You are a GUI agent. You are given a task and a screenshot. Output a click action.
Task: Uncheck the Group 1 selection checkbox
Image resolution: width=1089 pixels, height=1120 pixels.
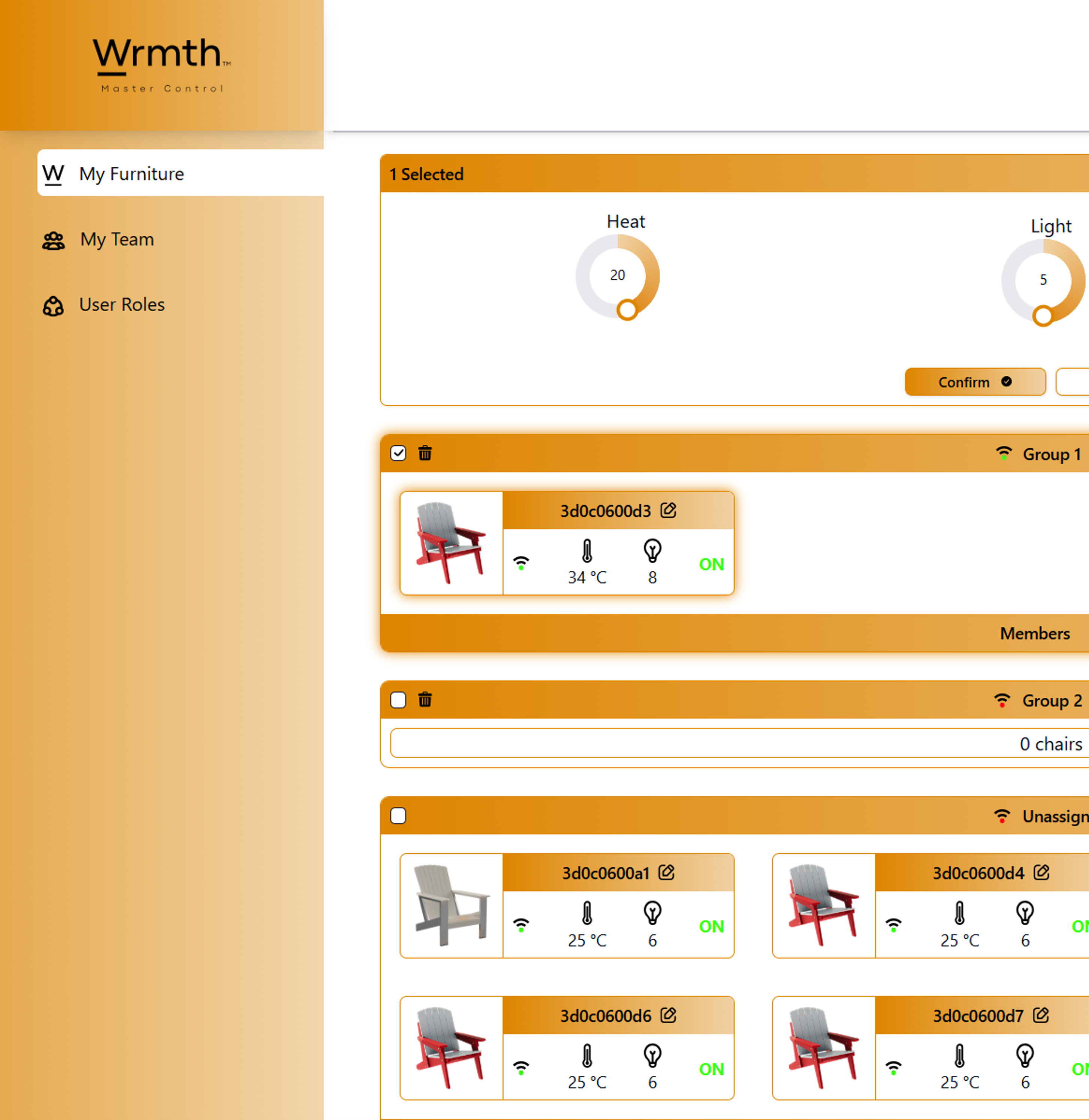click(x=399, y=453)
